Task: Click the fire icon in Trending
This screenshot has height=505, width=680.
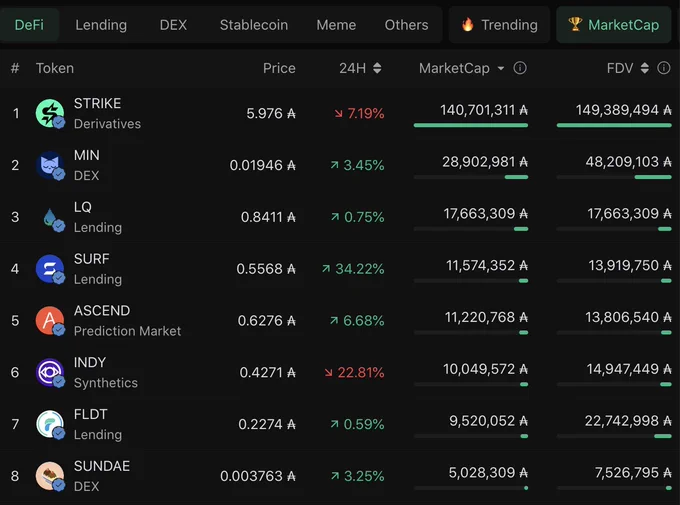Action: [468, 24]
